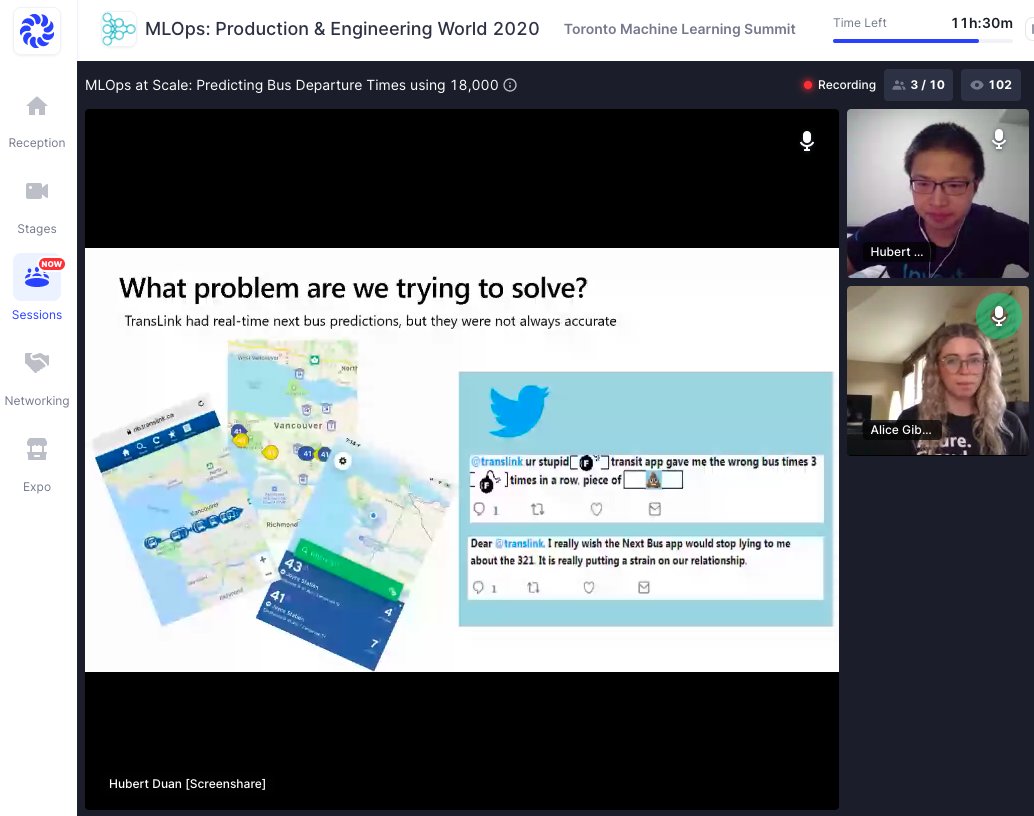1034x816 pixels.
Task: Click the red Recording indicator
Action: 839,85
